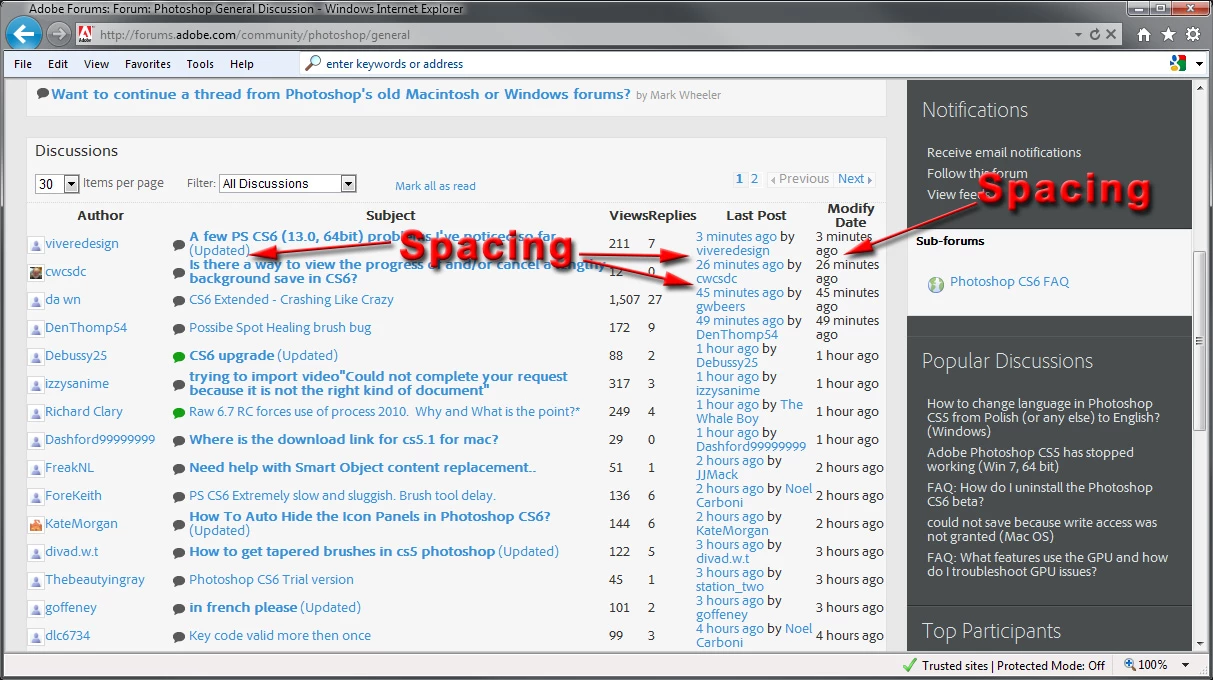Click the Google search provider icon
This screenshot has height=680, width=1213.
pyautogui.click(x=1178, y=63)
